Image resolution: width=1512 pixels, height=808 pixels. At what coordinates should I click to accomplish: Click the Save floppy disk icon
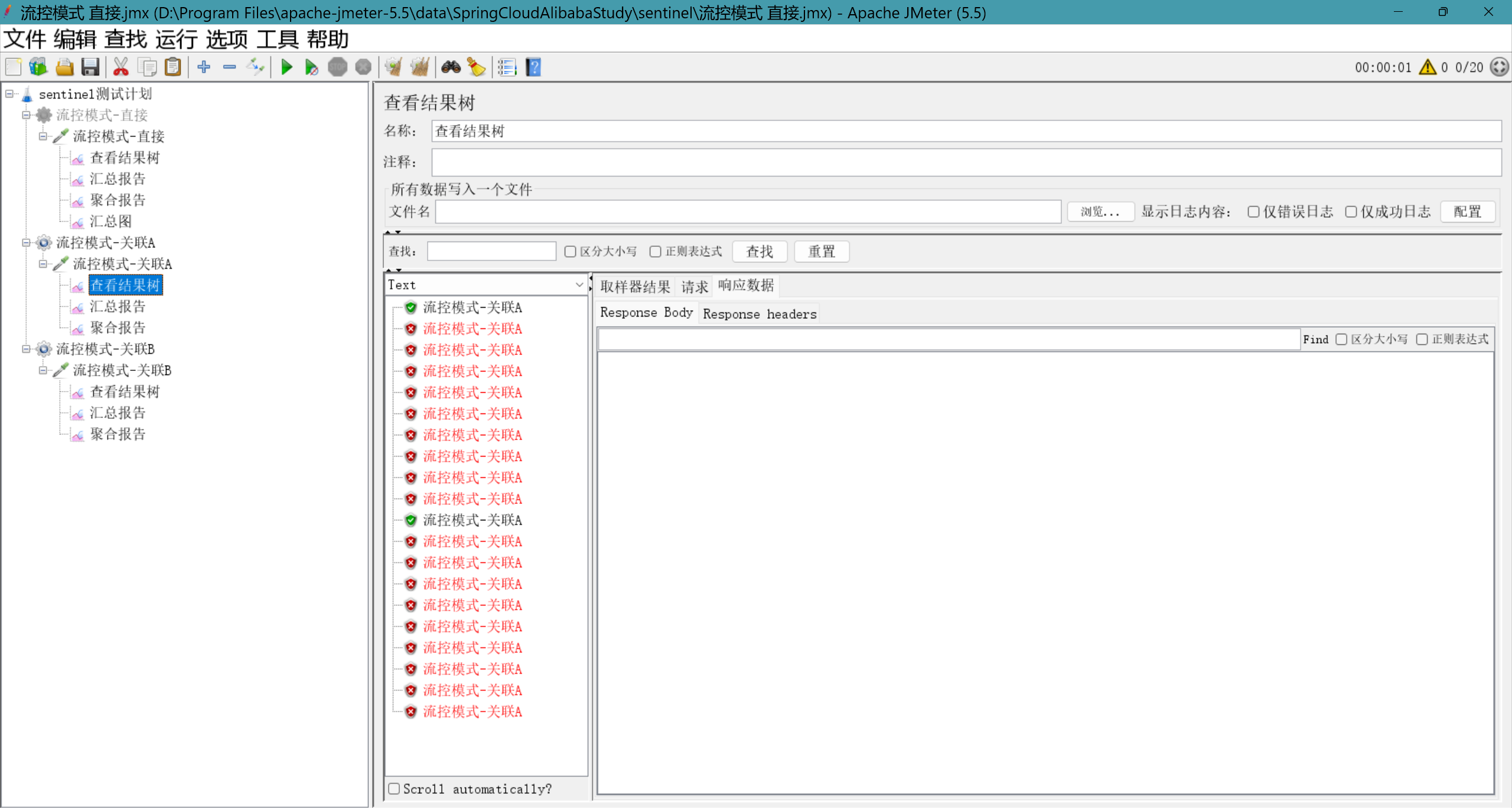click(90, 67)
